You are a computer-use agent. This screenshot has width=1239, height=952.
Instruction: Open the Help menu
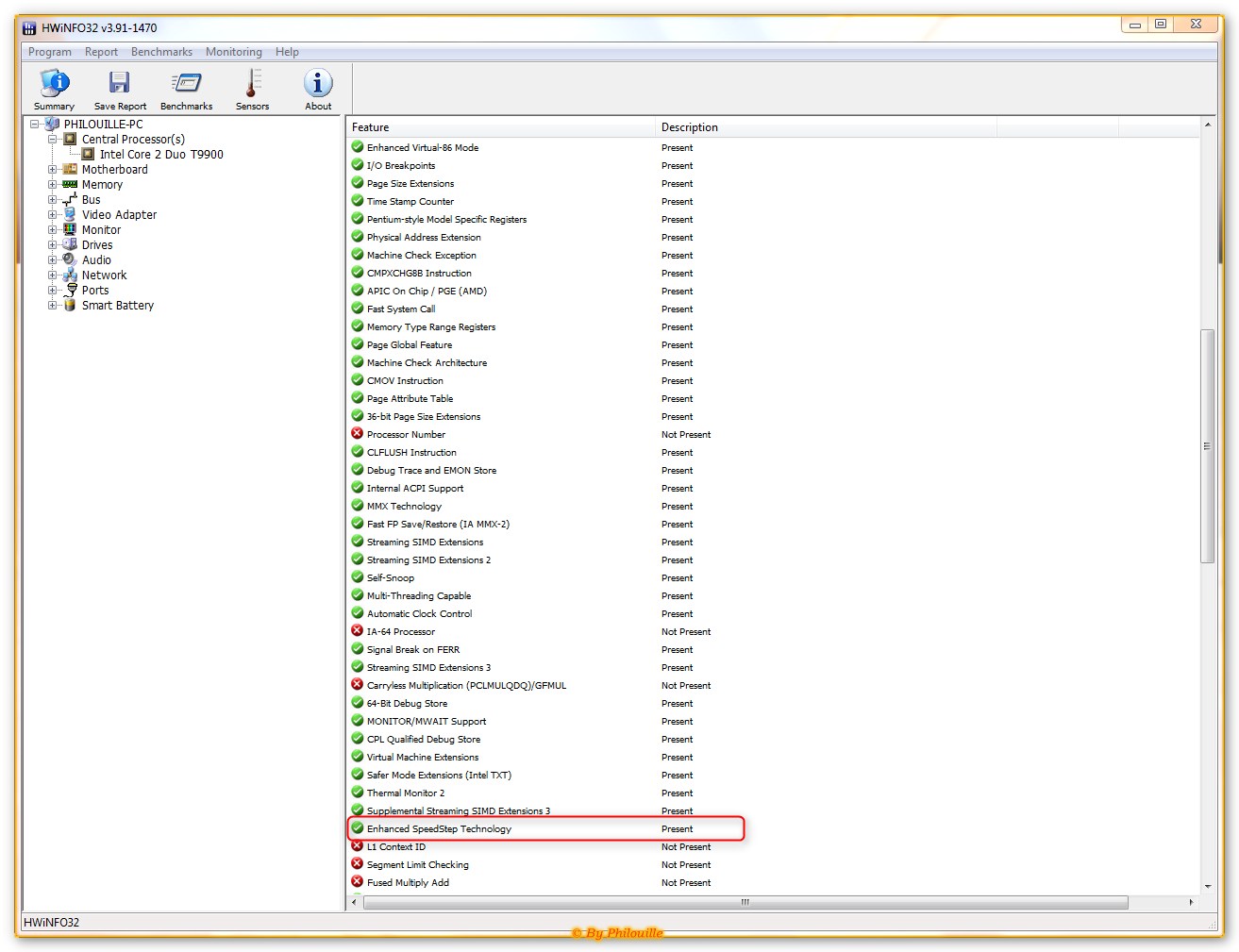[287, 52]
